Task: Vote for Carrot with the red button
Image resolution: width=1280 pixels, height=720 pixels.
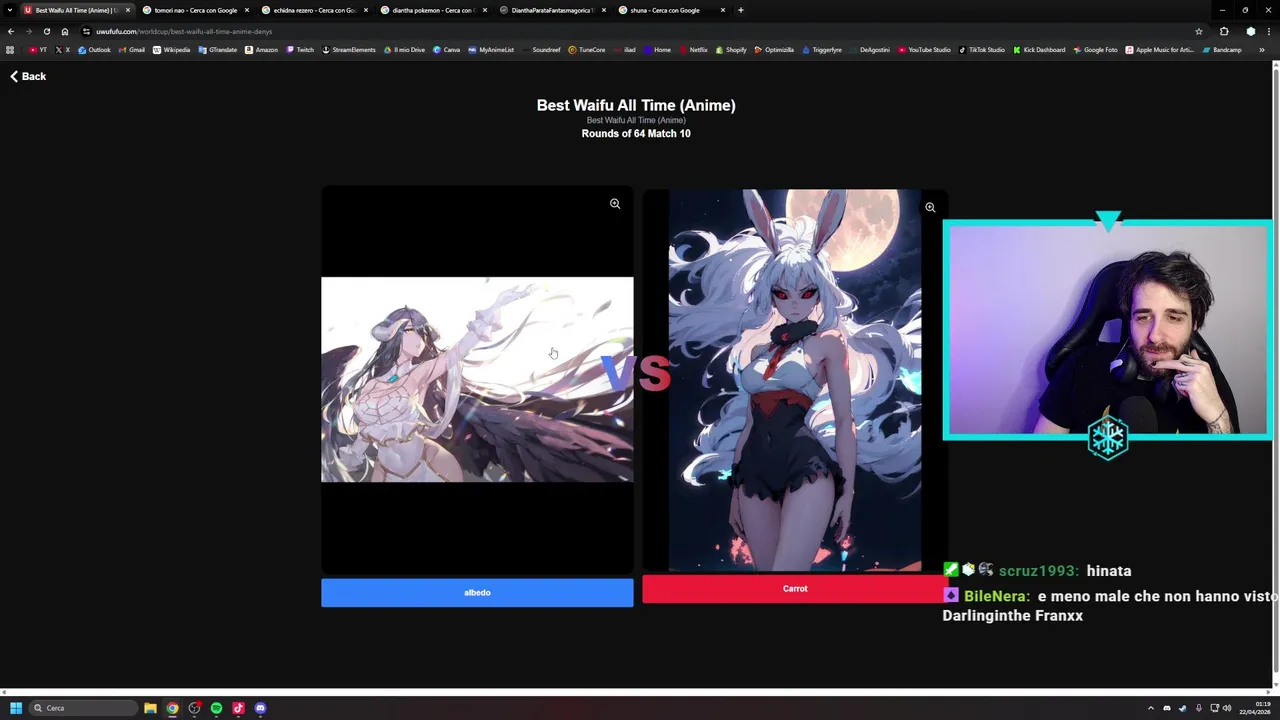Action: (795, 588)
